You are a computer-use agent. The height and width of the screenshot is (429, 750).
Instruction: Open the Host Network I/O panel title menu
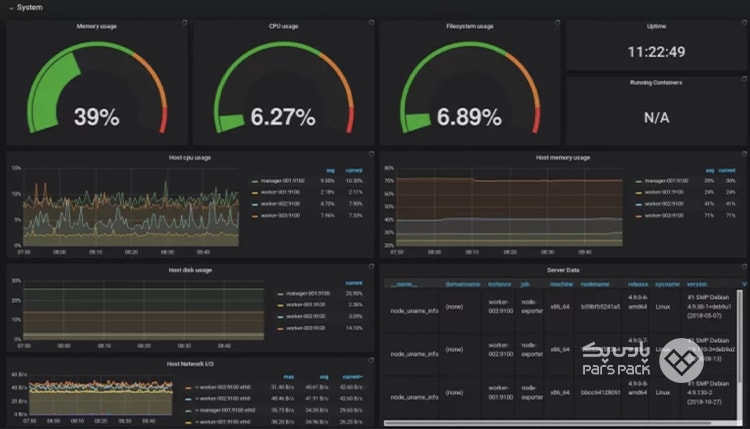190,364
